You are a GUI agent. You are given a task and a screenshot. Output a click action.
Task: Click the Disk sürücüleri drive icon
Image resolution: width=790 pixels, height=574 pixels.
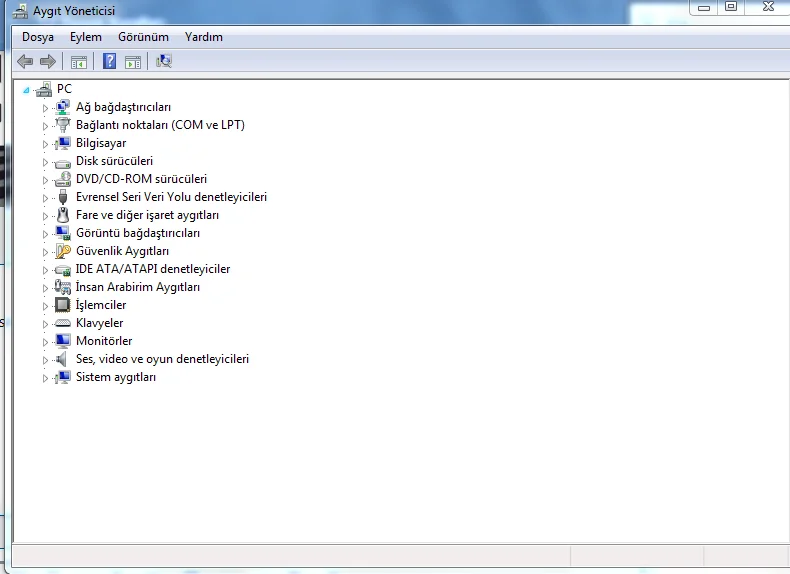tap(62, 162)
